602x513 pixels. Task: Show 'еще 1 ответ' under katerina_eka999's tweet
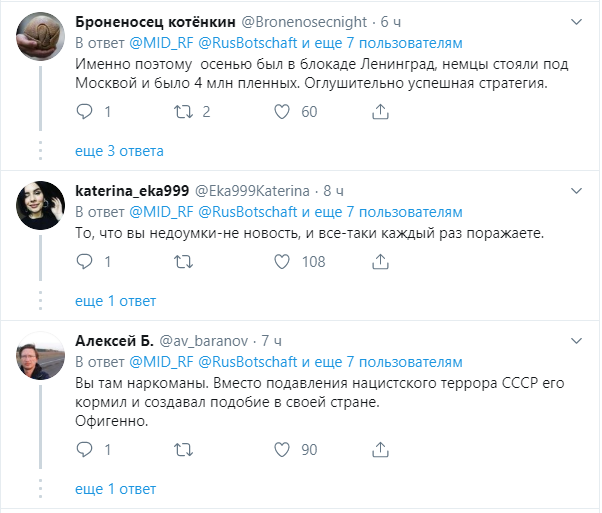116,301
